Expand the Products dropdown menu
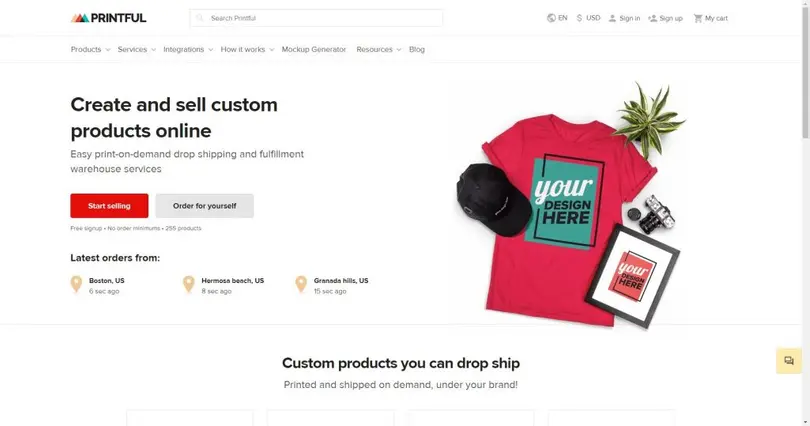The height and width of the screenshot is (426, 810). pyautogui.click(x=90, y=49)
